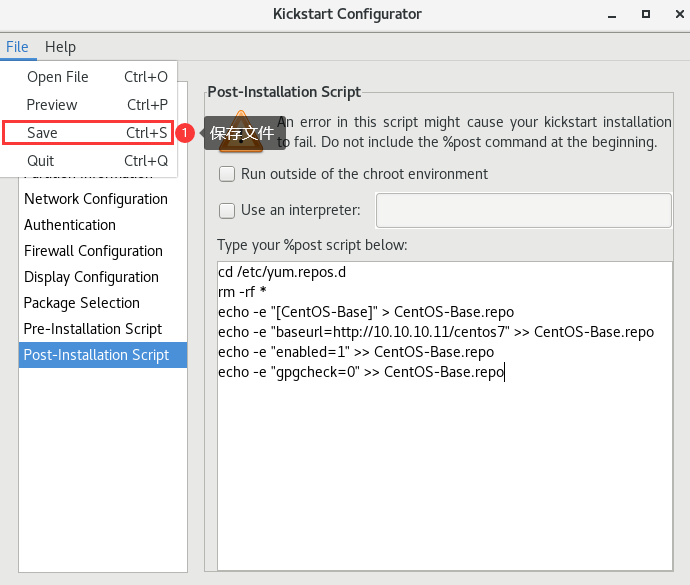
Task: Open the Authentication section
Action: [x=103, y=225]
